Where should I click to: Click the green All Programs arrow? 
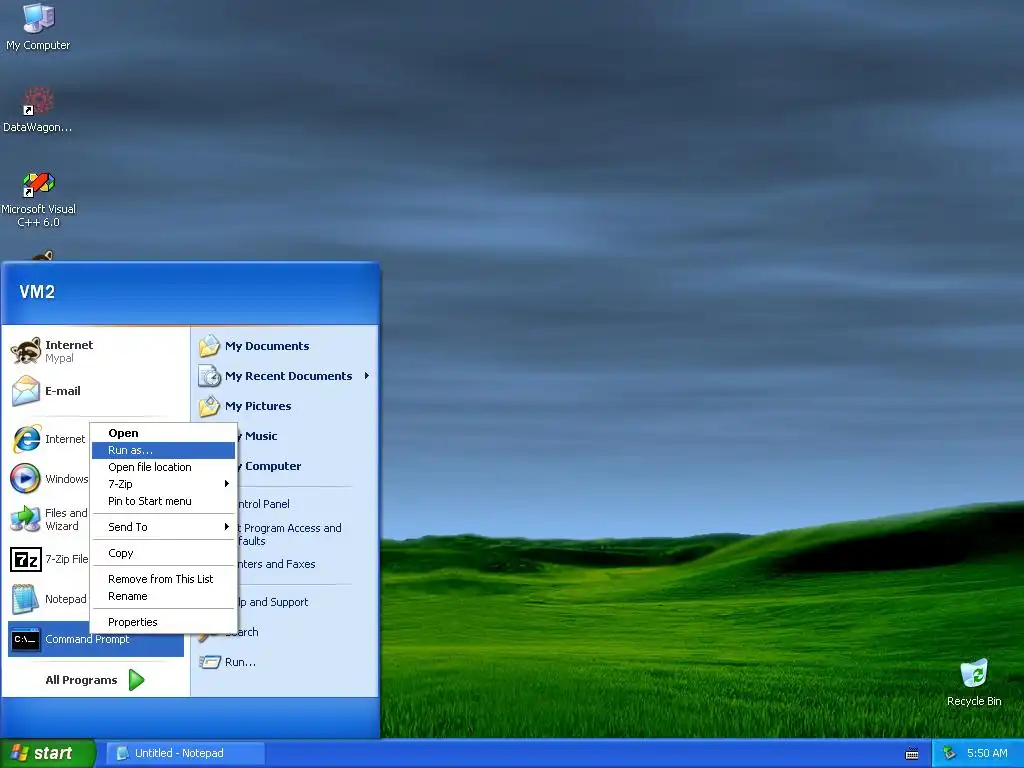pyautogui.click(x=136, y=680)
